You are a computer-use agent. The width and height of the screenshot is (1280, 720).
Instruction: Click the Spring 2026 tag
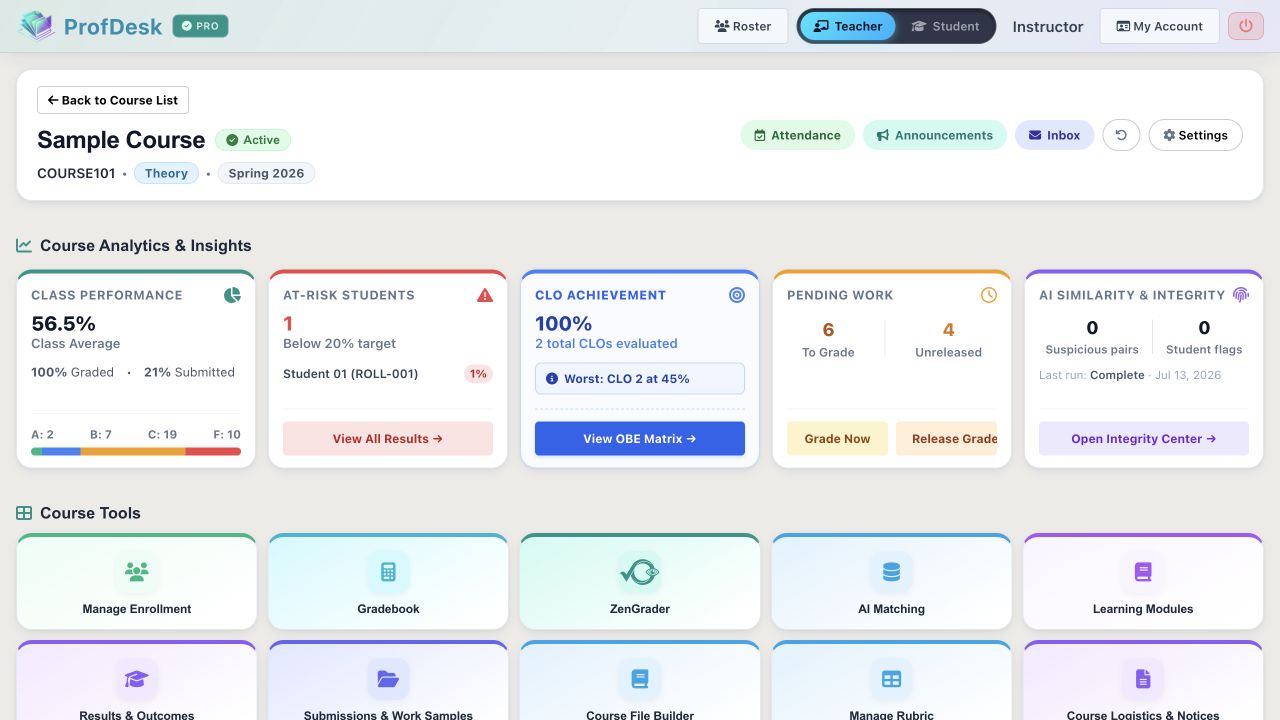tap(266, 173)
